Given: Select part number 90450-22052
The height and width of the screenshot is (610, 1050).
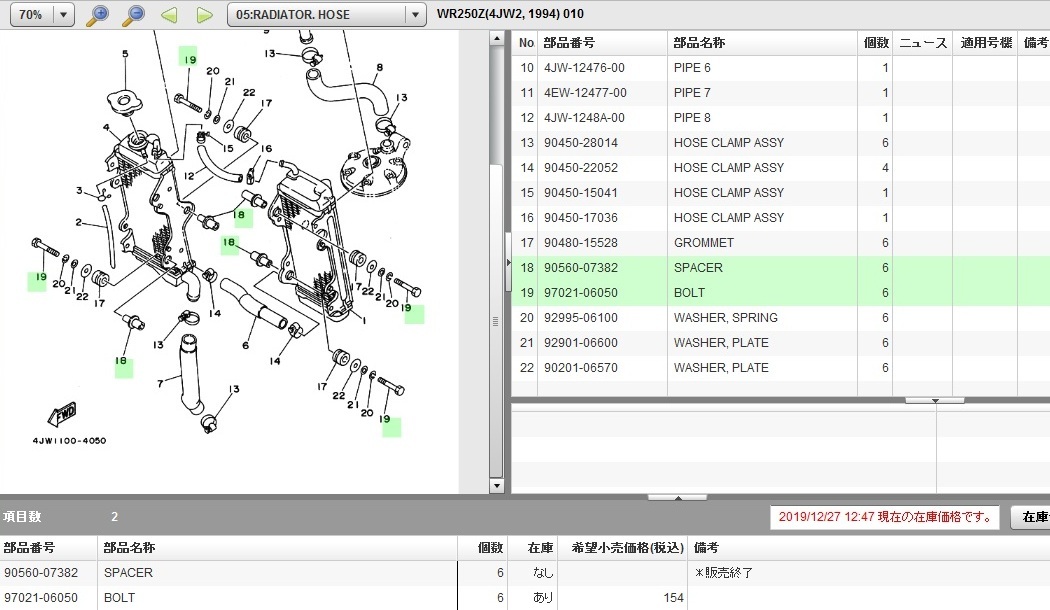Looking at the screenshot, I should pyautogui.click(x=581, y=167).
